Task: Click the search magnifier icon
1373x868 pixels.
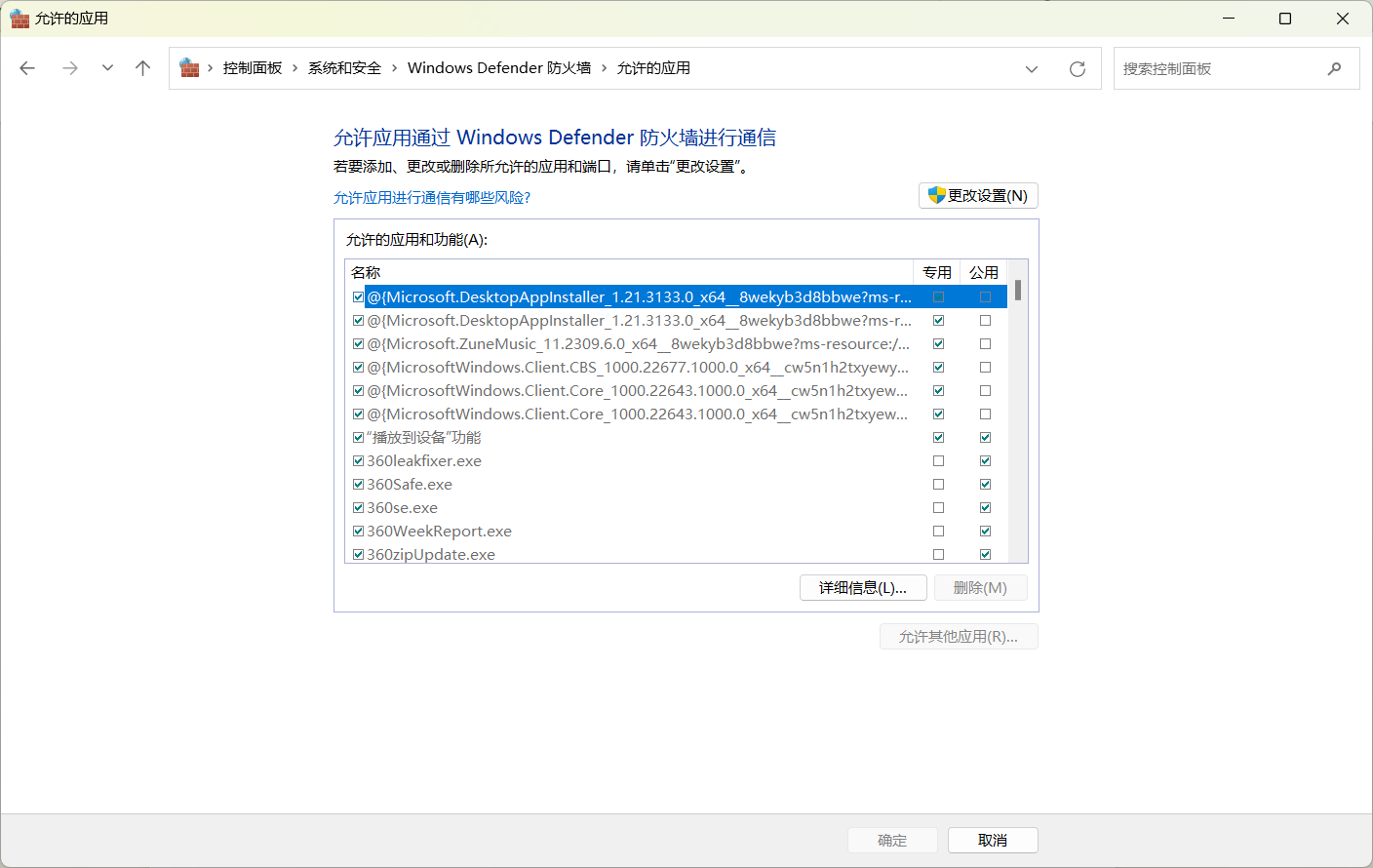Action: [x=1335, y=68]
